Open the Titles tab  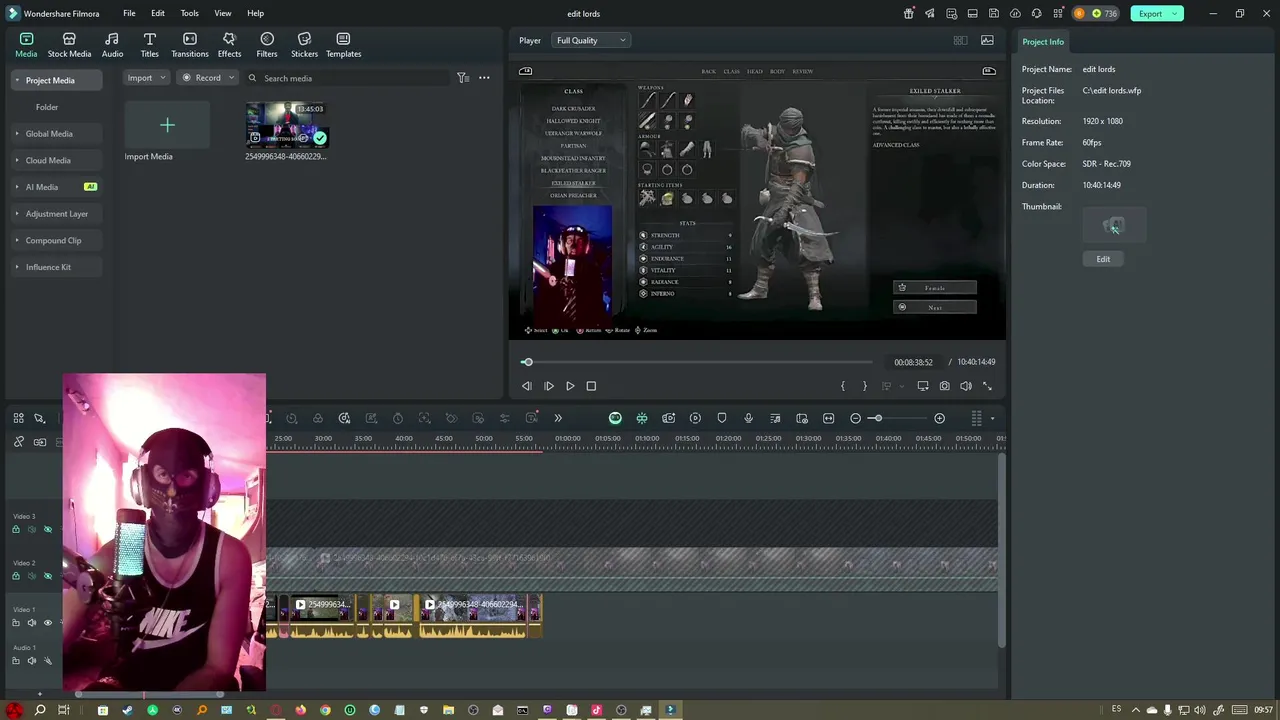point(149,45)
